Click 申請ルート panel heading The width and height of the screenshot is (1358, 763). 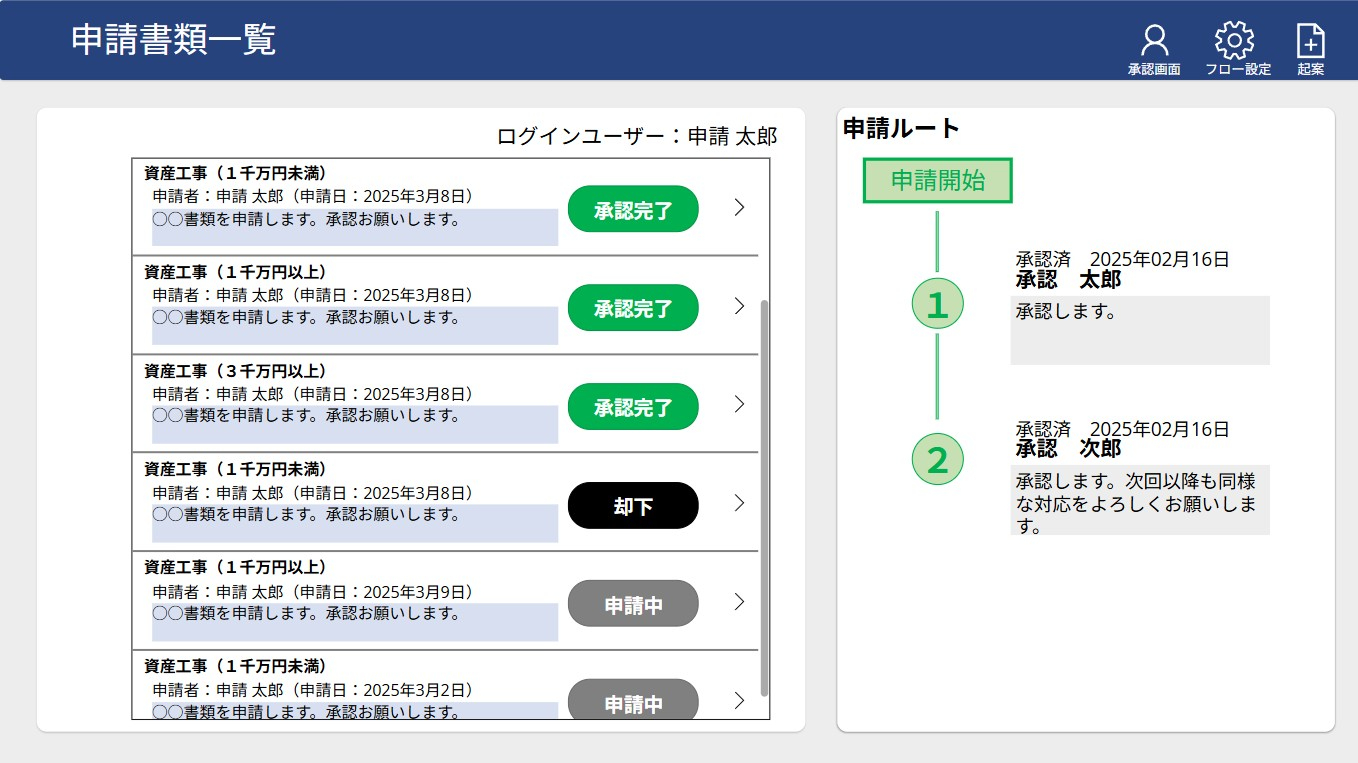(901, 128)
